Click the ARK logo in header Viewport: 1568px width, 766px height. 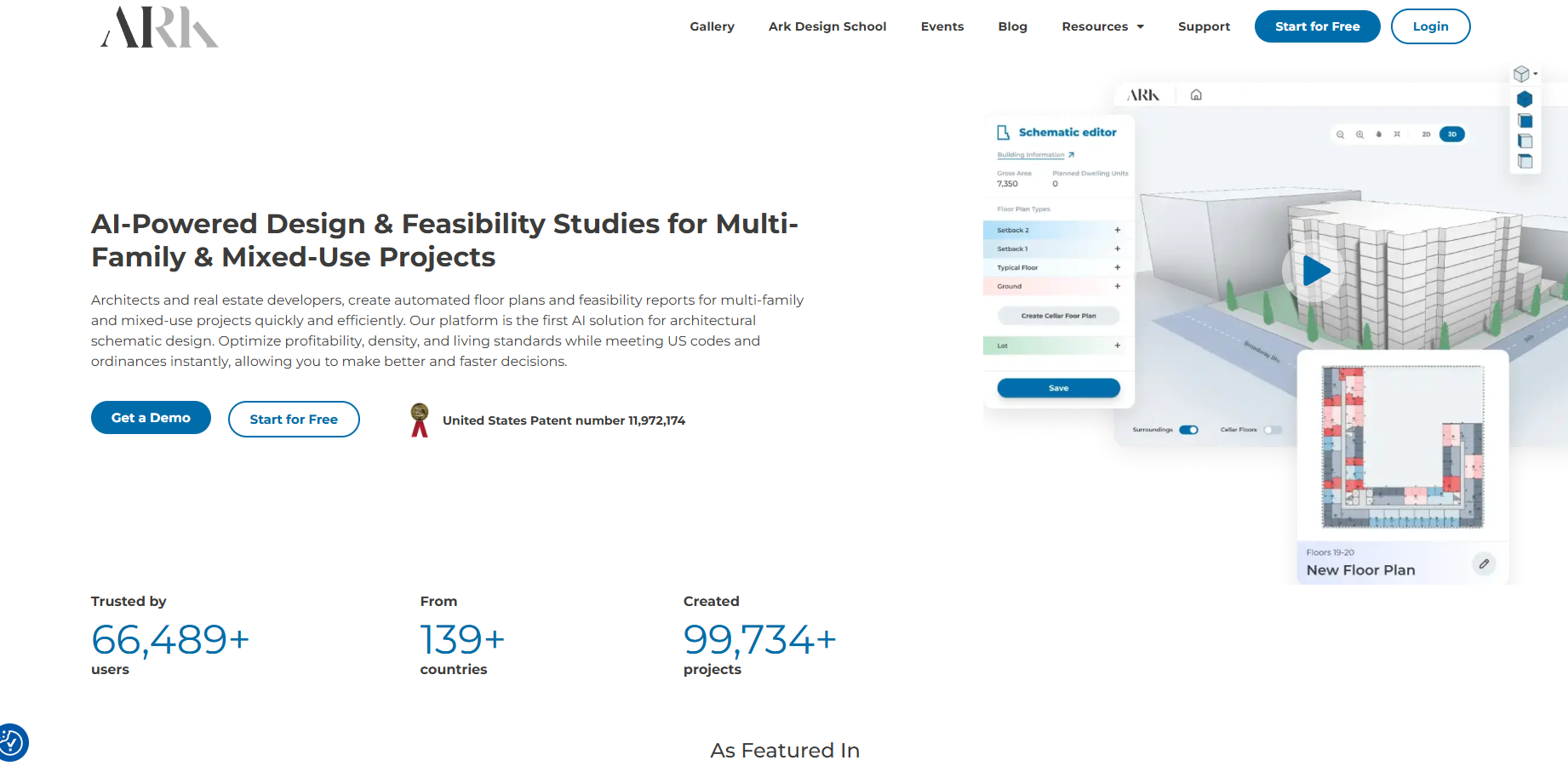(x=159, y=26)
